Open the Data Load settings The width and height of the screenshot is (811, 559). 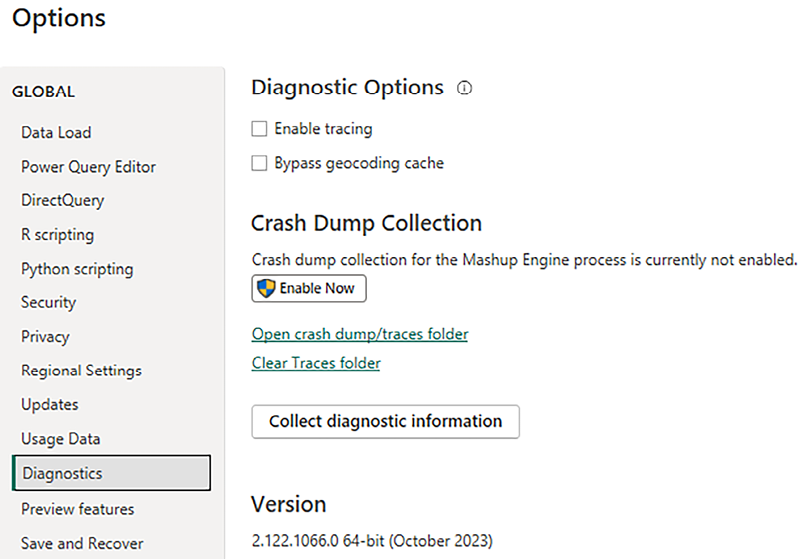(56, 133)
